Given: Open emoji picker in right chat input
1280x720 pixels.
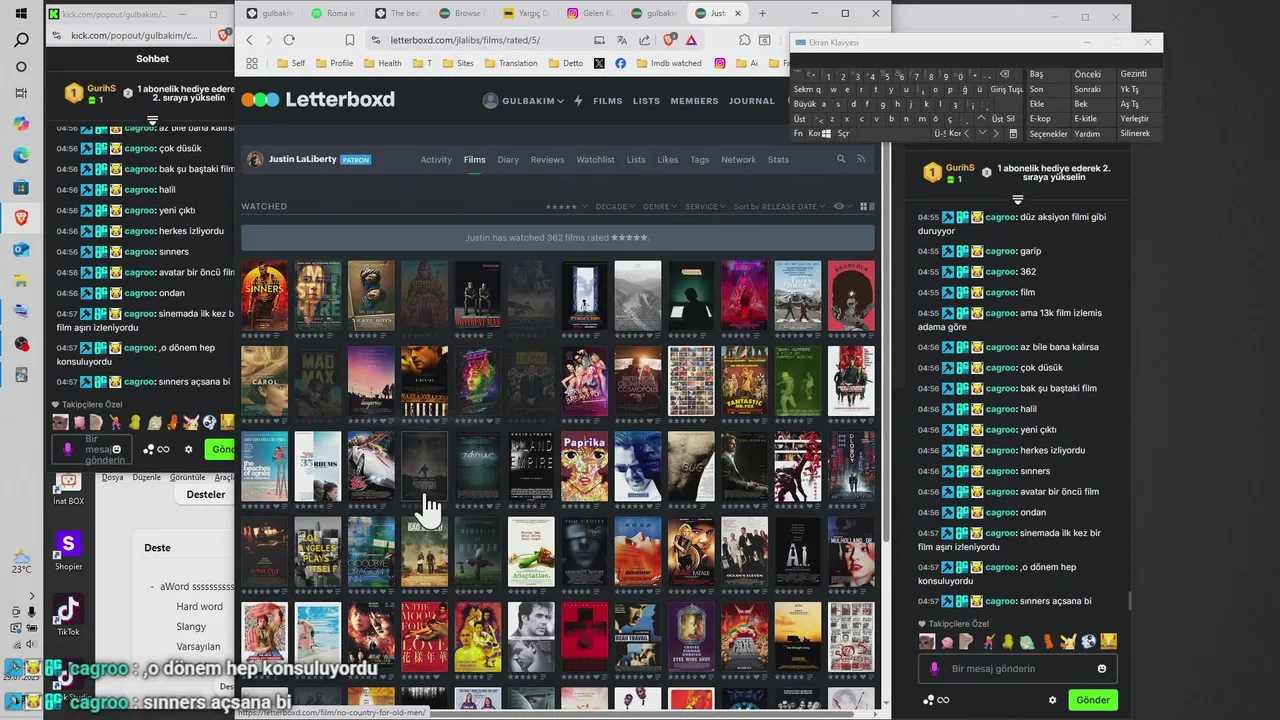Looking at the screenshot, I should 1102,668.
